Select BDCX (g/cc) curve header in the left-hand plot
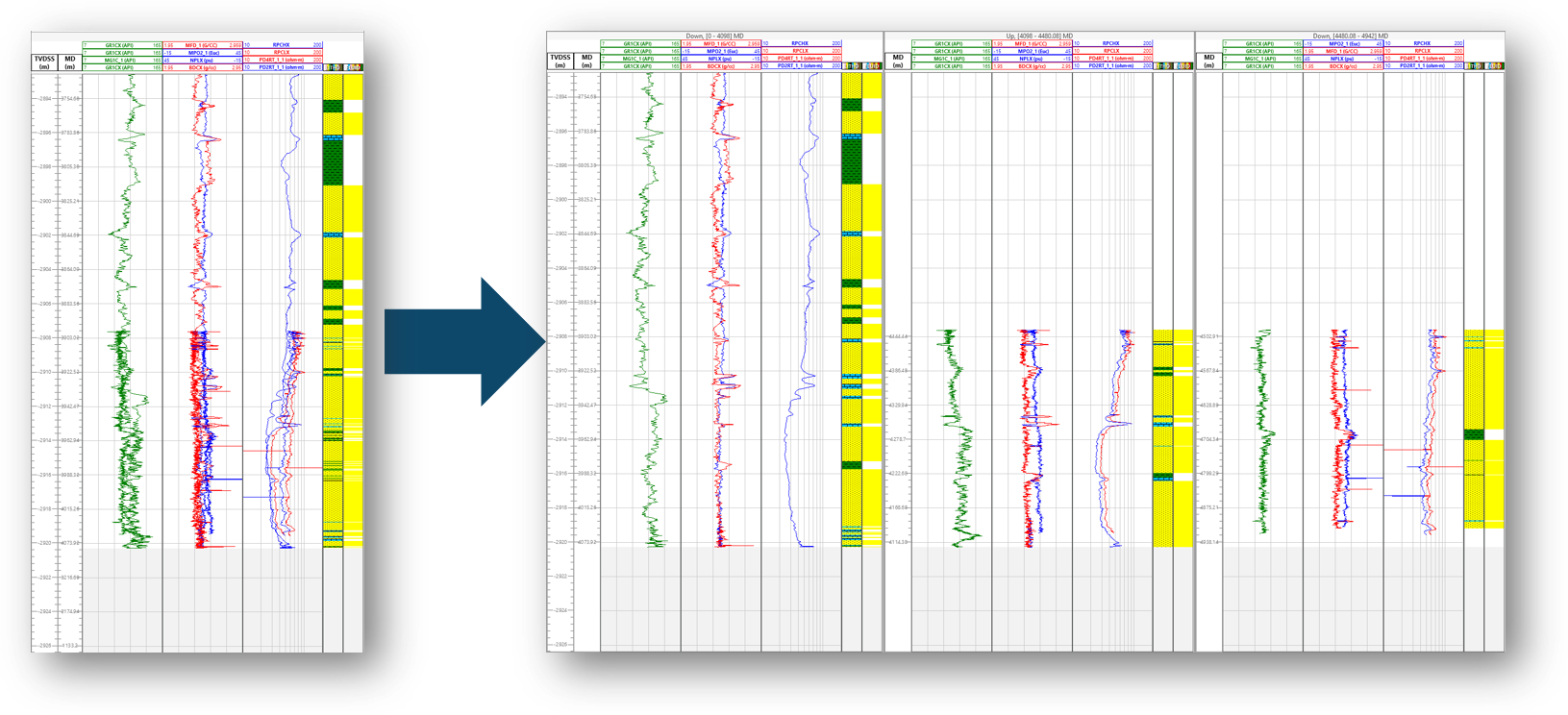Image resolution: width=1568 pixels, height=715 pixels. (203, 67)
